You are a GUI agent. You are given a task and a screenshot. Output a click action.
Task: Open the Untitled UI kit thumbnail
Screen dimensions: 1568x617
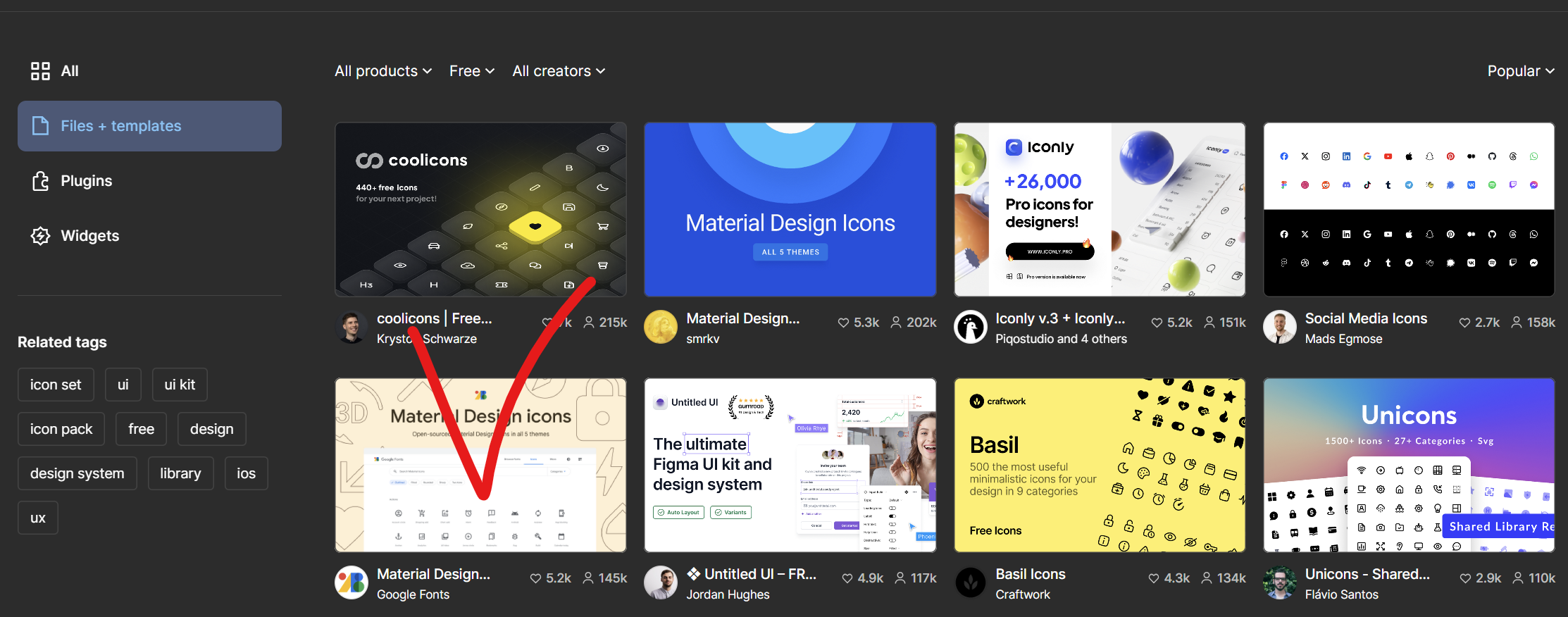790,465
